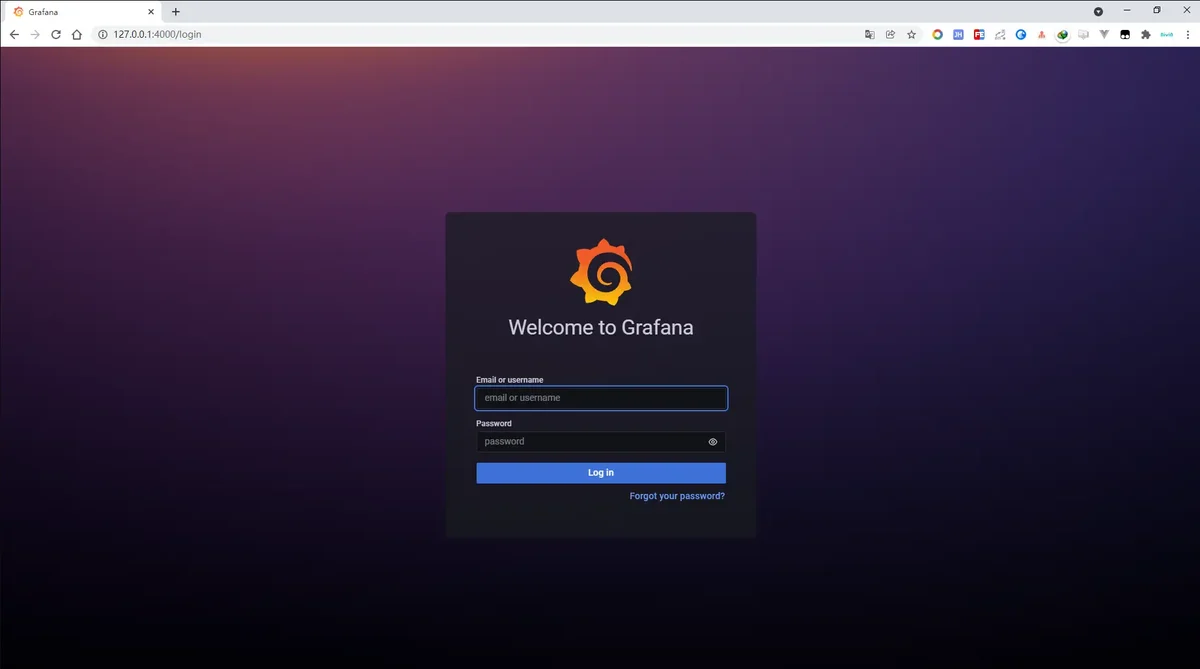Click the browser back arrow
The image size is (1200, 669).
14,34
